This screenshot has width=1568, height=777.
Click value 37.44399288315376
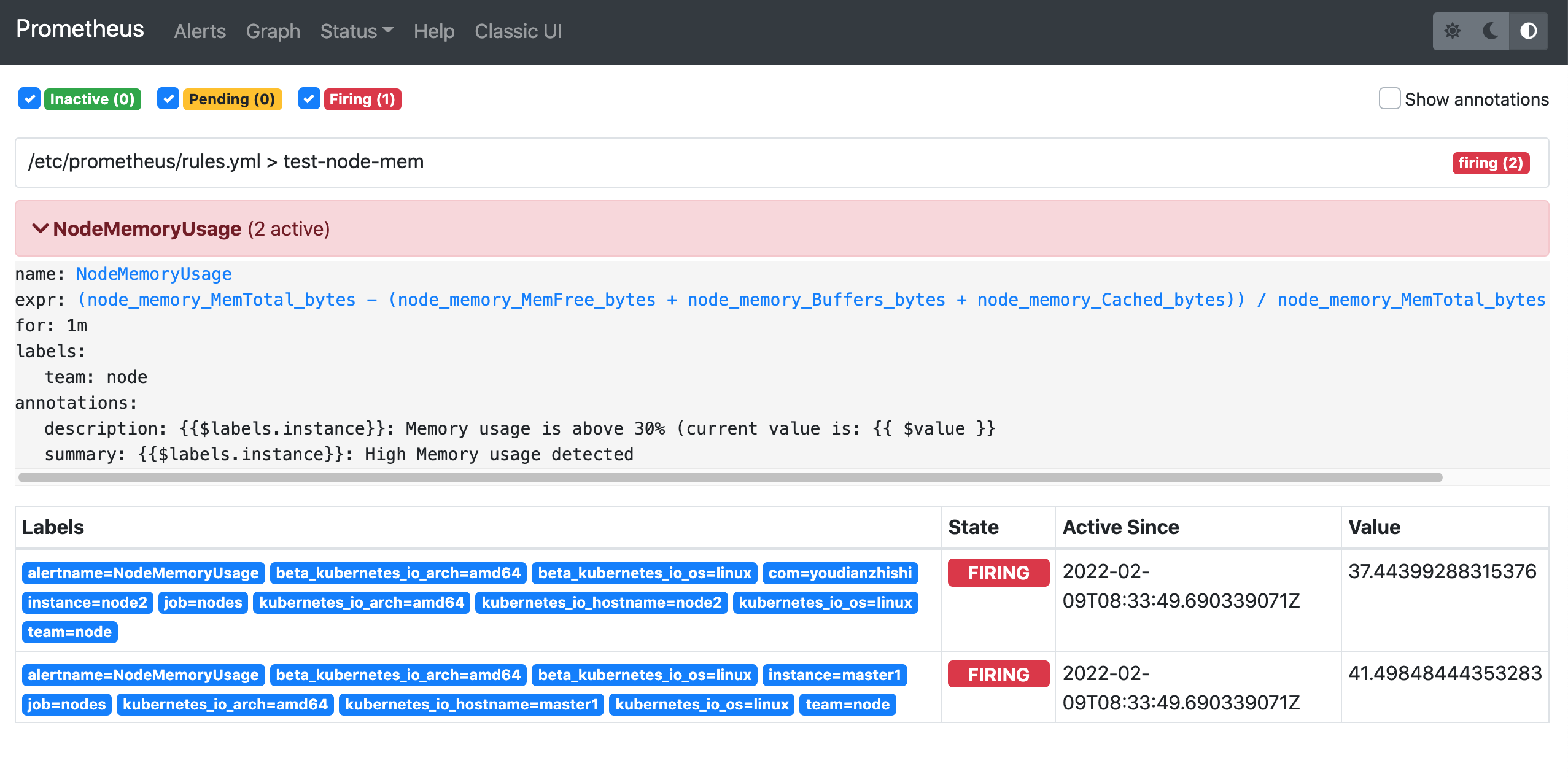(x=1442, y=571)
